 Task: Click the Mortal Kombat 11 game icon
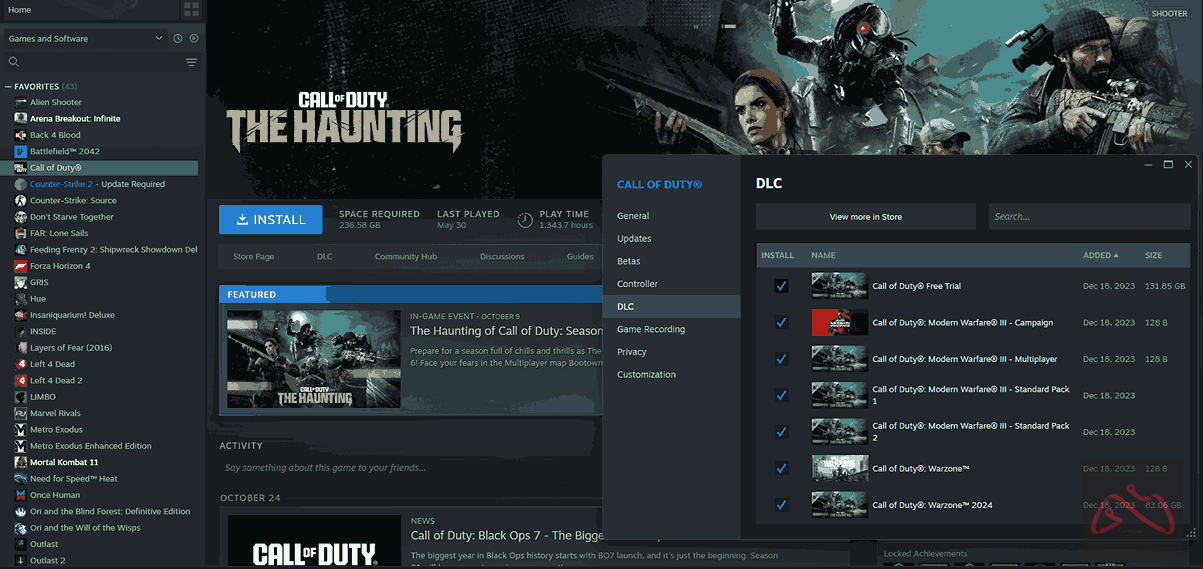tap(21, 462)
